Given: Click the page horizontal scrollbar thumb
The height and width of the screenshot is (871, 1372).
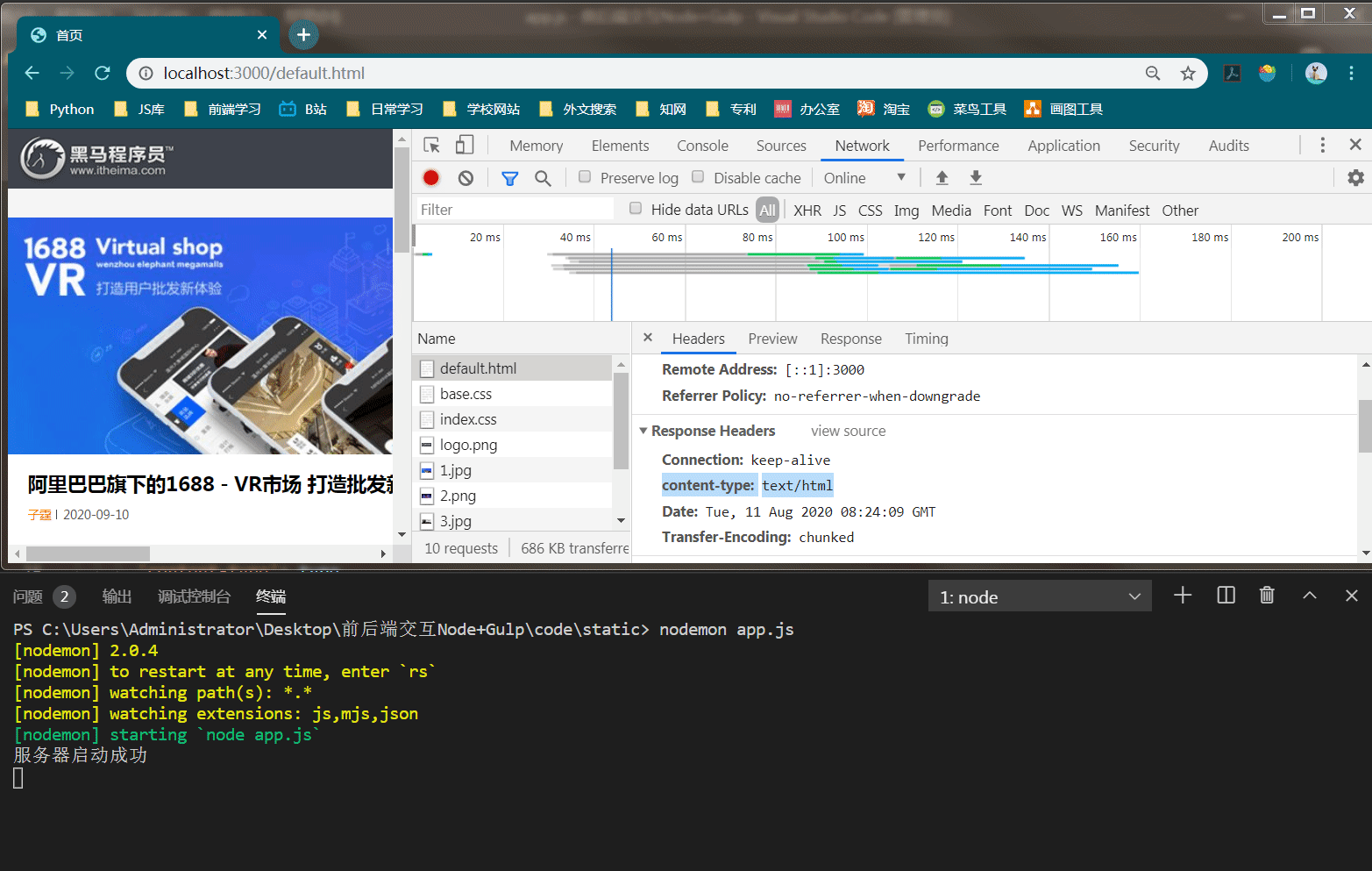Looking at the screenshot, I should (x=88, y=553).
